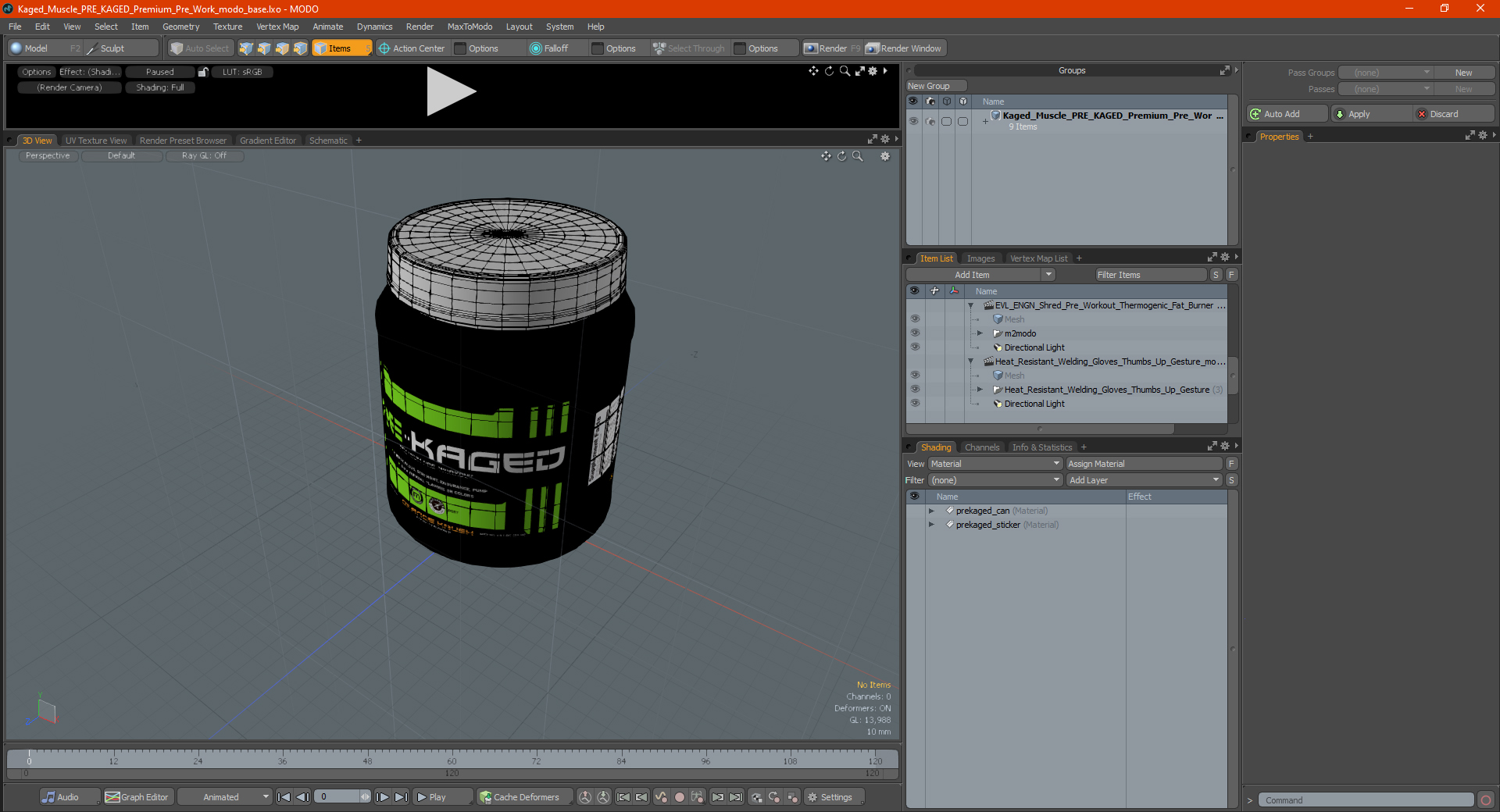Zoom the preview render with magnifier icon
1500x812 pixels.
[x=845, y=71]
